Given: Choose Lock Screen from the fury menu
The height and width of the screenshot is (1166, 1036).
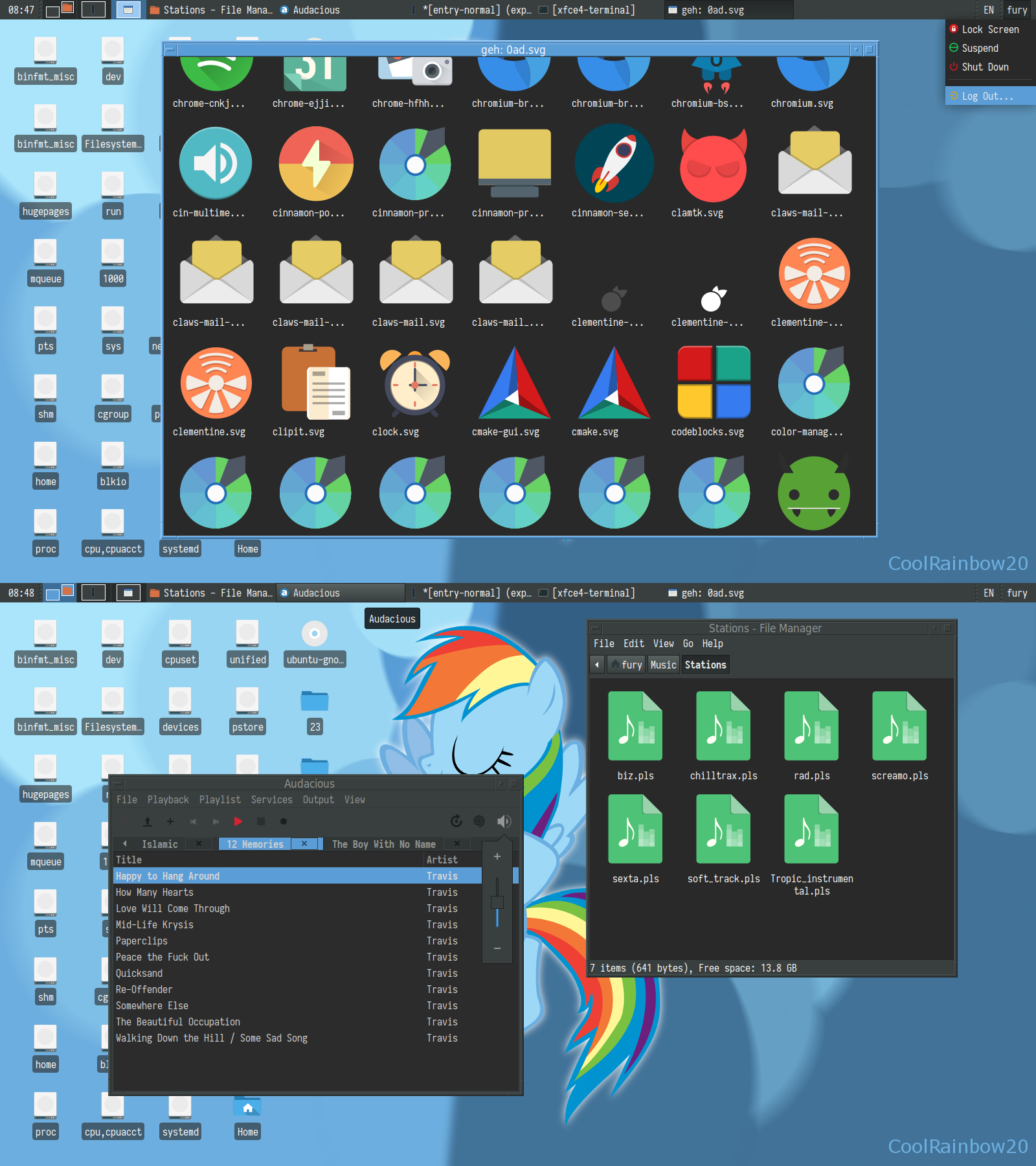Looking at the screenshot, I should pos(990,29).
